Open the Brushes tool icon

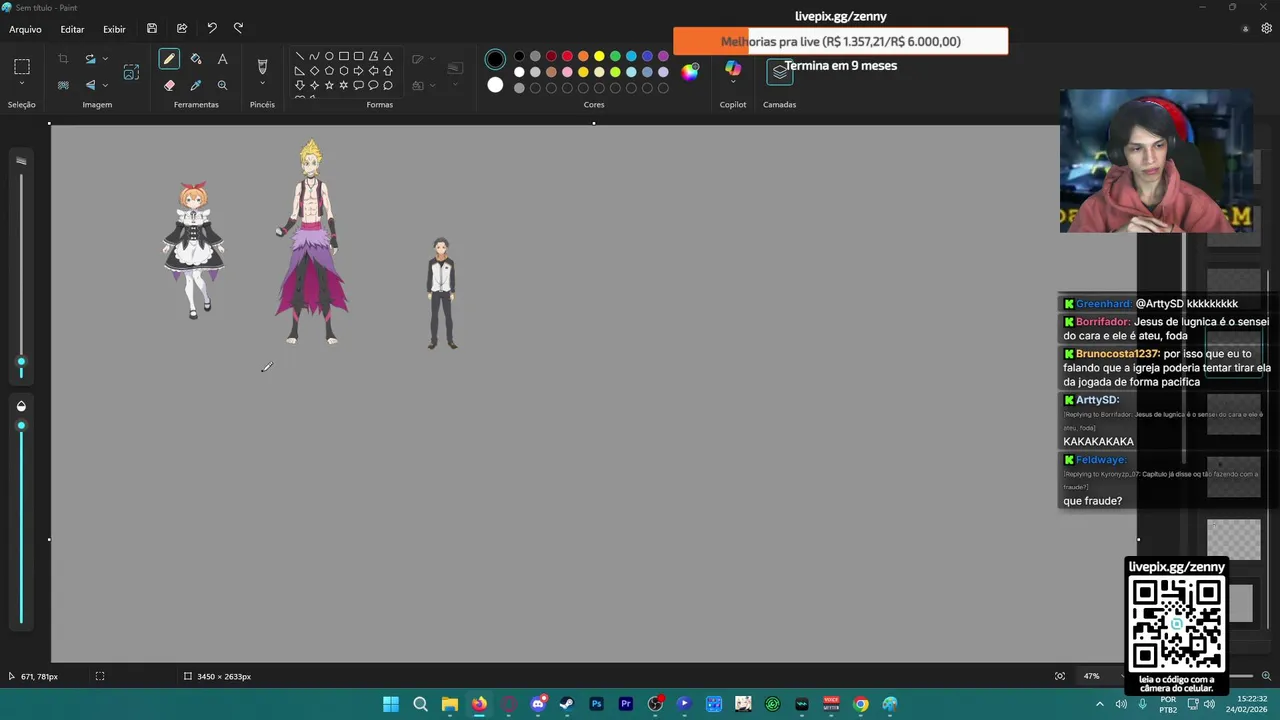click(262, 66)
